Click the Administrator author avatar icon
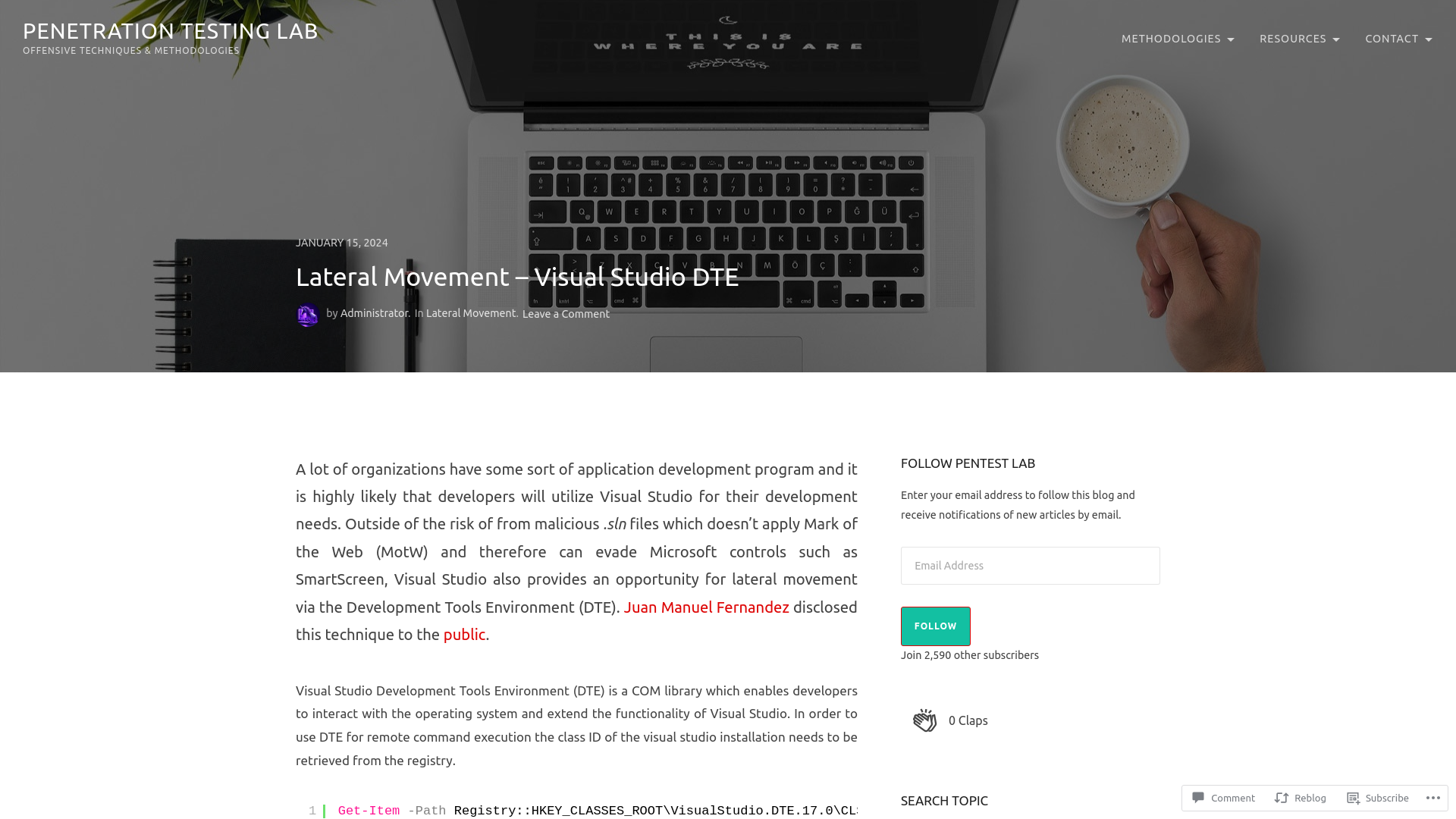1456x819 pixels. (x=307, y=314)
